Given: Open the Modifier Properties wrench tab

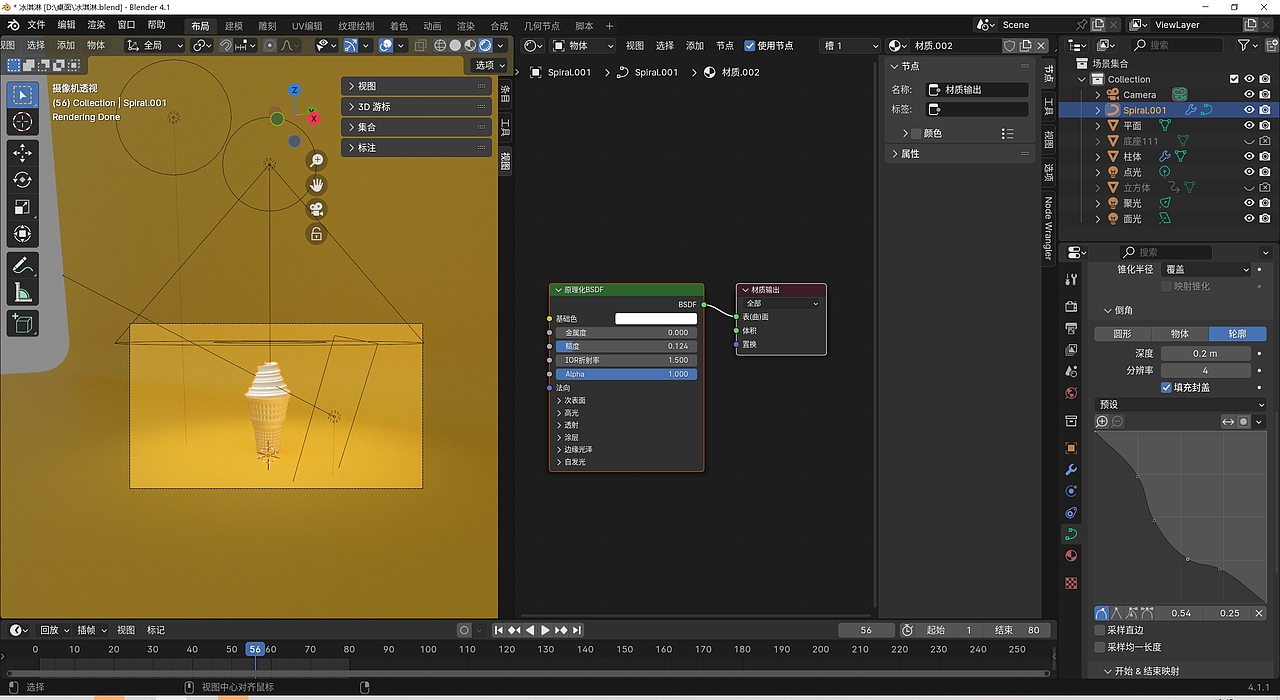Looking at the screenshot, I should tap(1070, 469).
